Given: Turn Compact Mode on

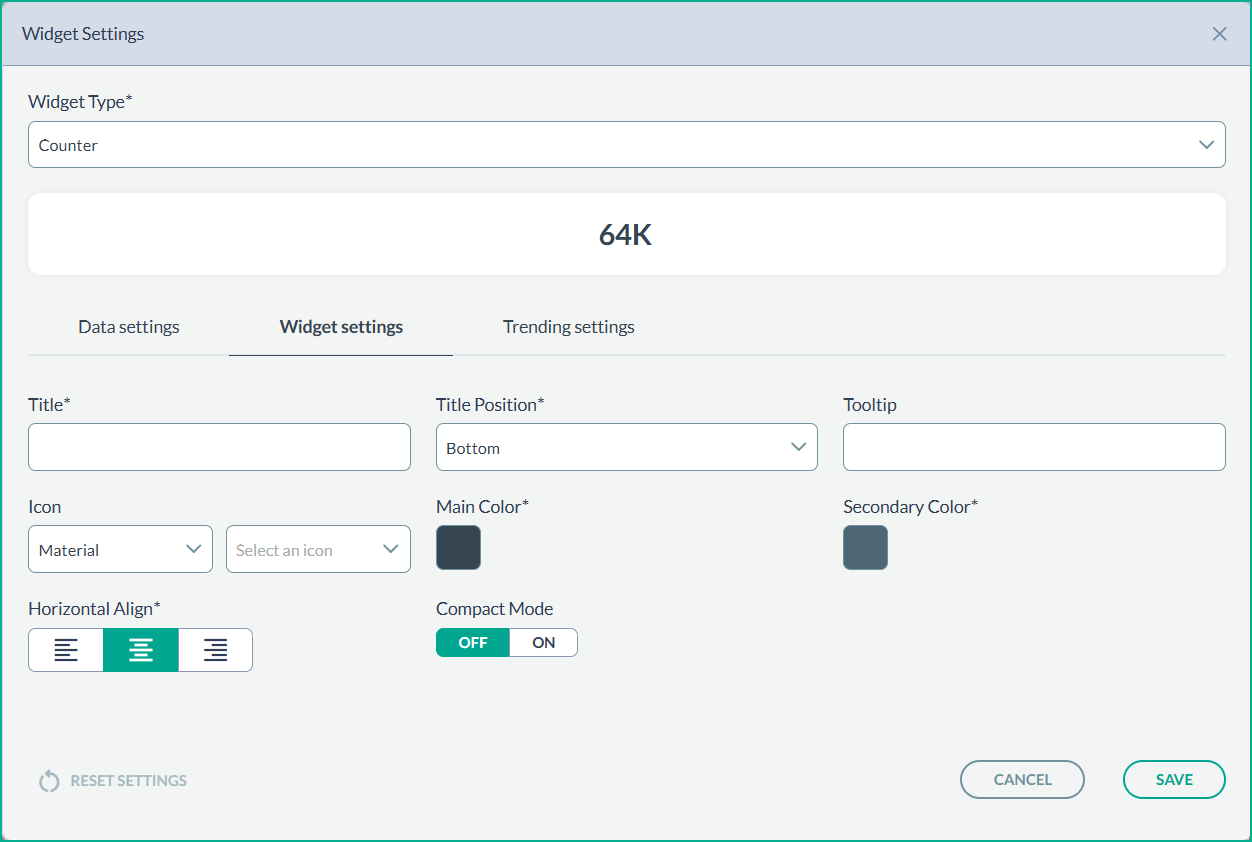Looking at the screenshot, I should pyautogui.click(x=543, y=643).
